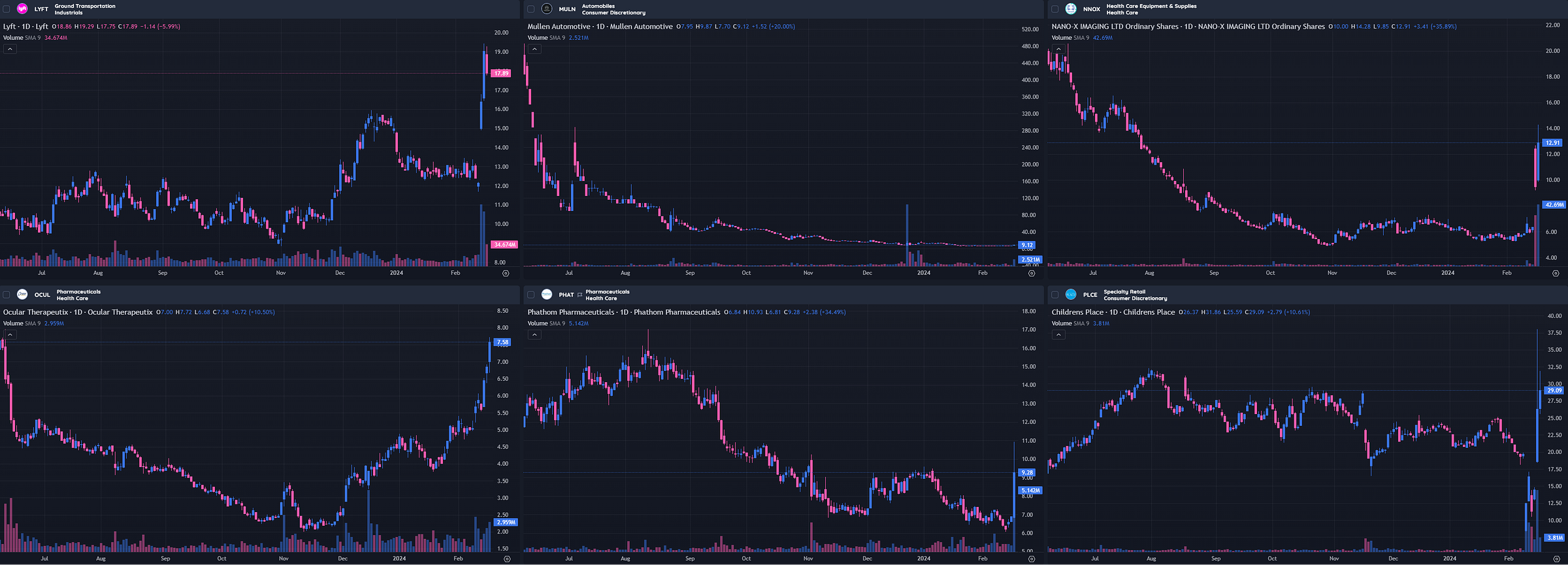
Task: Click the 12.91 last price label on NNOX
Action: 1552,142
